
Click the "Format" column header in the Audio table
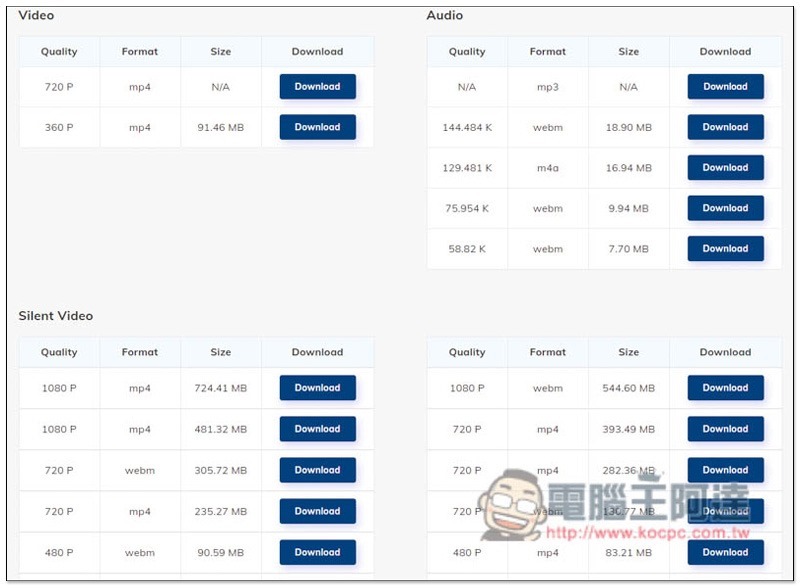(x=548, y=52)
